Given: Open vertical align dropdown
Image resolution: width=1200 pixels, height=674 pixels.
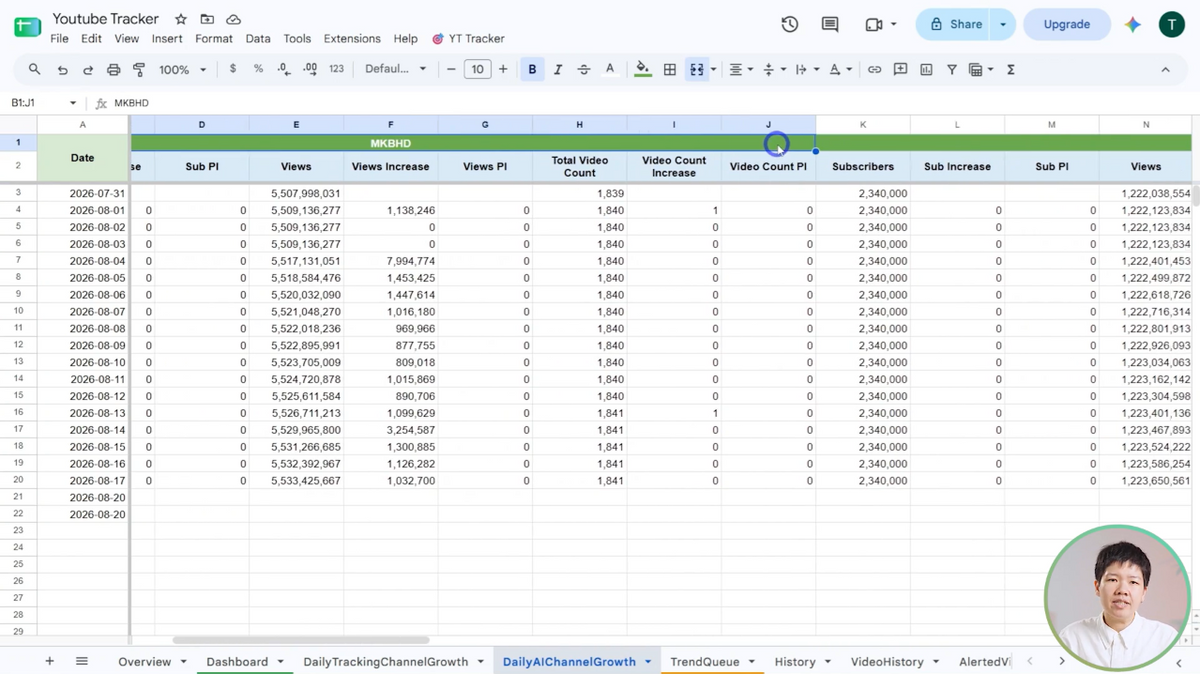Looking at the screenshot, I should tap(773, 69).
